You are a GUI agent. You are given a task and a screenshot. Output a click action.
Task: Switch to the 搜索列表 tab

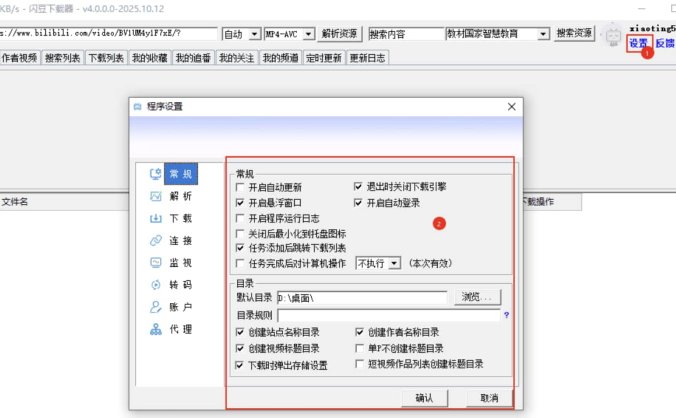[x=63, y=58]
